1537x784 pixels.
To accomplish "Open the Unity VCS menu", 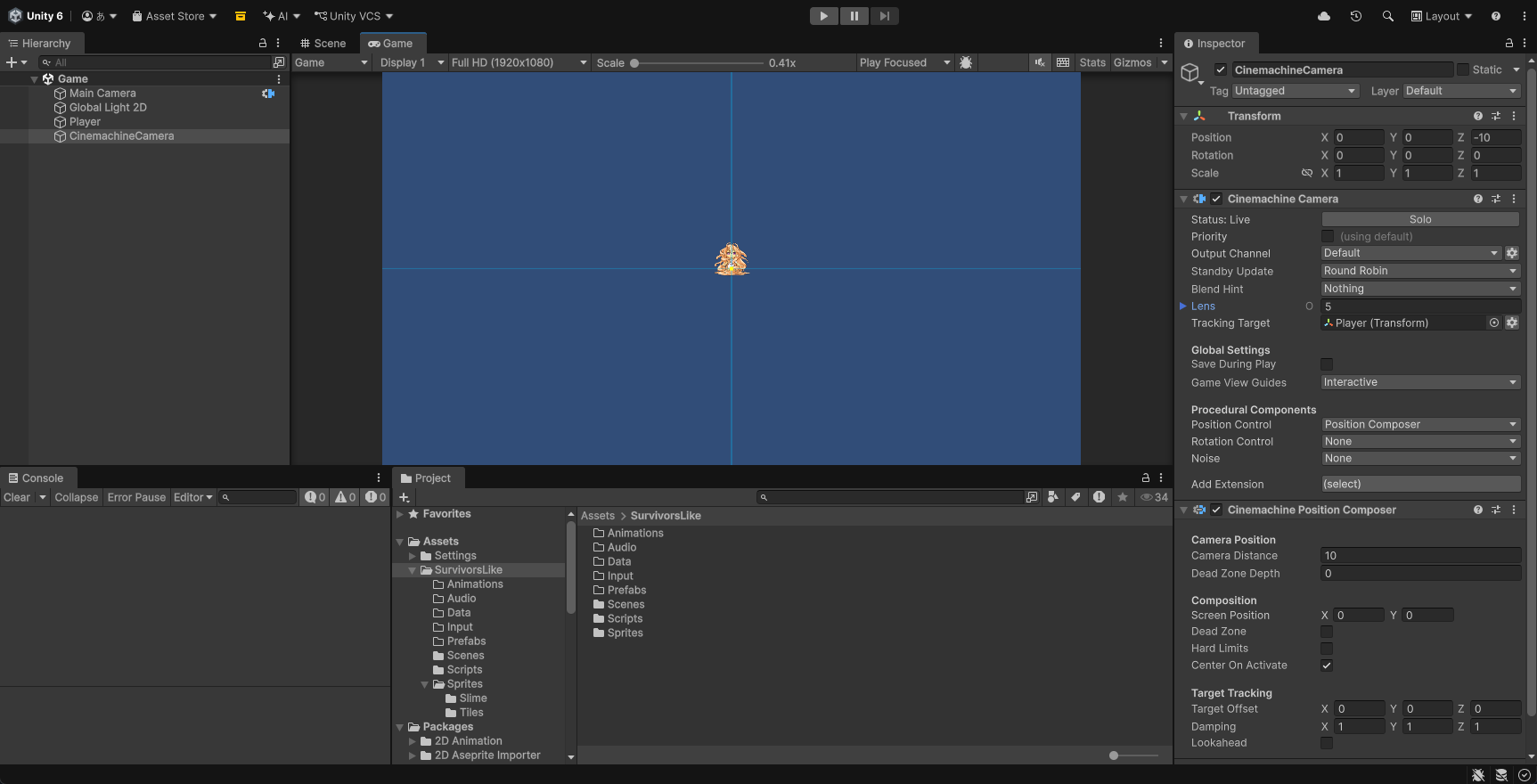I will (354, 16).
